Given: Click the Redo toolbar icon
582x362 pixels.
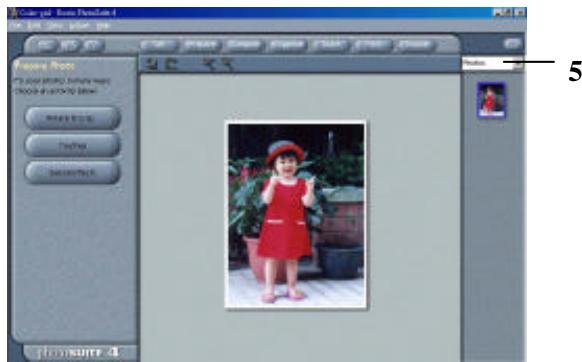Looking at the screenshot, I should tap(171, 64).
